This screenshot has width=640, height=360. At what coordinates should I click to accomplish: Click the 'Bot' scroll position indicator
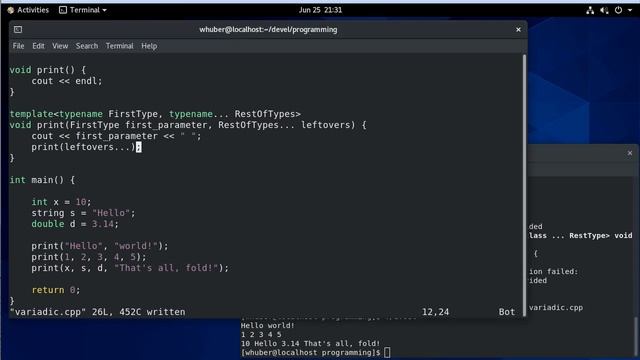pyautogui.click(x=507, y=312)
